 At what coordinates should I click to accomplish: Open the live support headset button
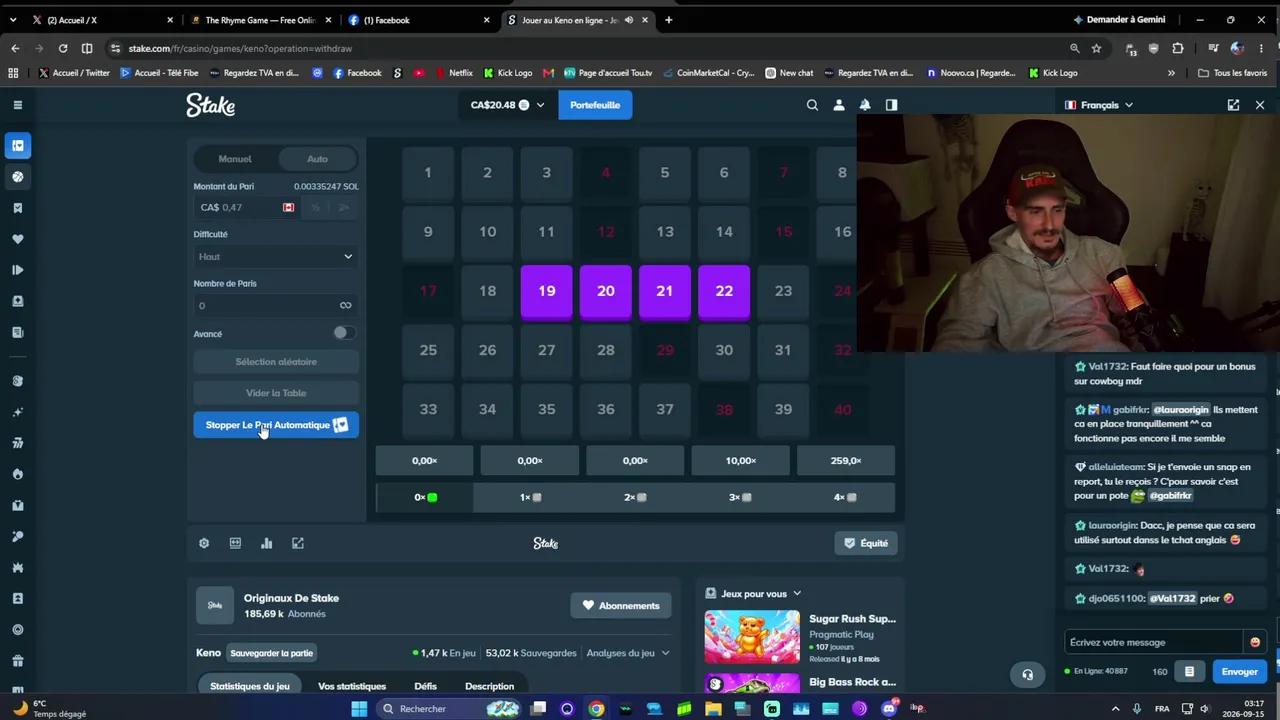pyautogui.click(x=1027, y=675)
